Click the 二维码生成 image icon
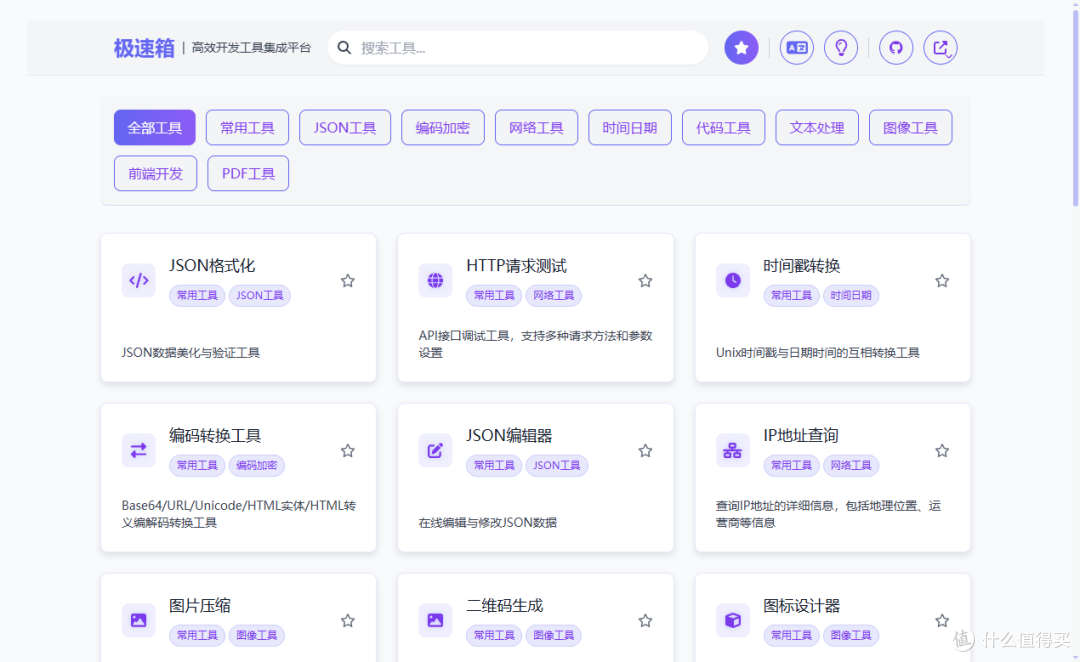This screenshot has width=1080, height=662. (435, 620)
